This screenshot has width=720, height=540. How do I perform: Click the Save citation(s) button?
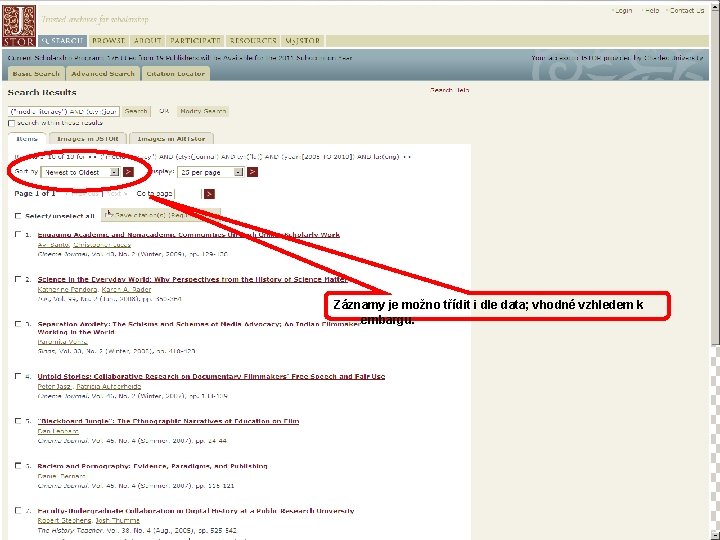coord(161,215)
